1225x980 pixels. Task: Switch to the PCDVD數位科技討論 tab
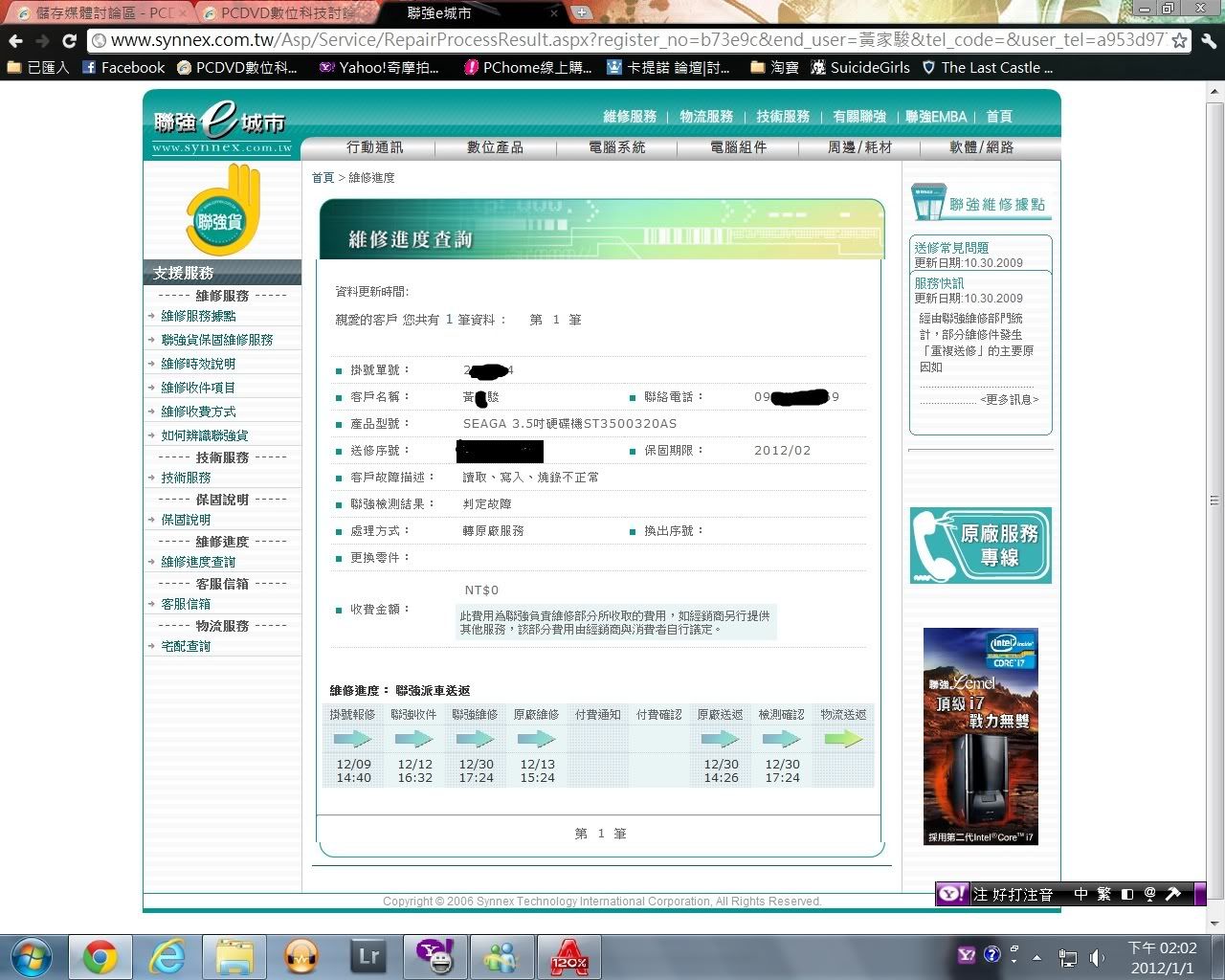click(287, 13)
